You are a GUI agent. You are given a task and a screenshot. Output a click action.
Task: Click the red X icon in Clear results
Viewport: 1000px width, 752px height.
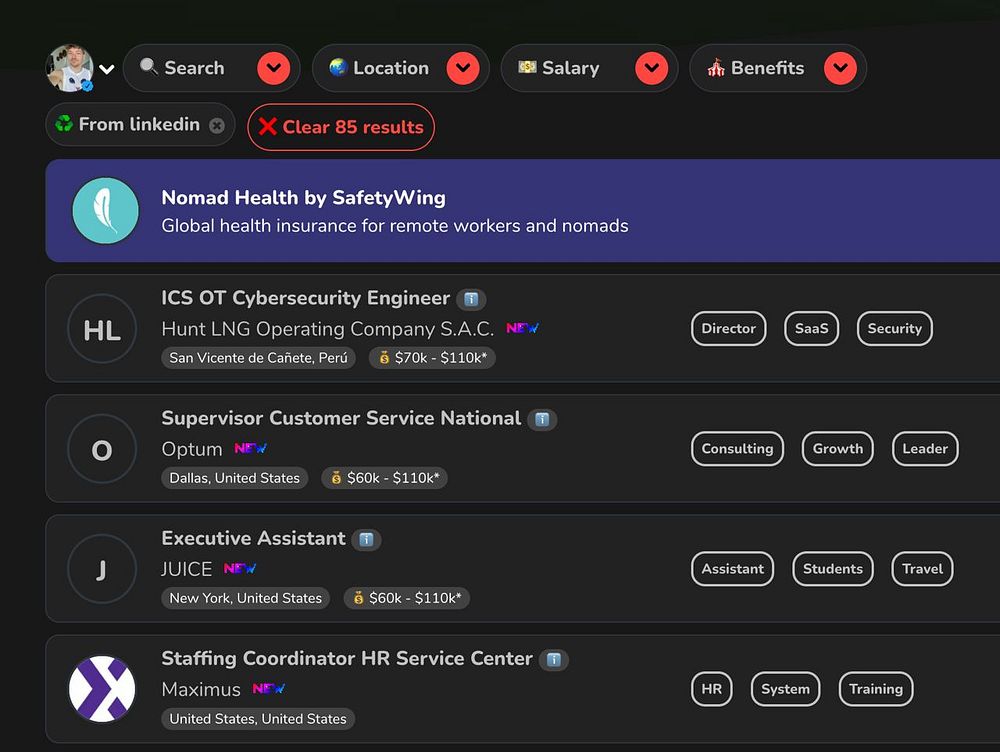click(x=267, y=126)
